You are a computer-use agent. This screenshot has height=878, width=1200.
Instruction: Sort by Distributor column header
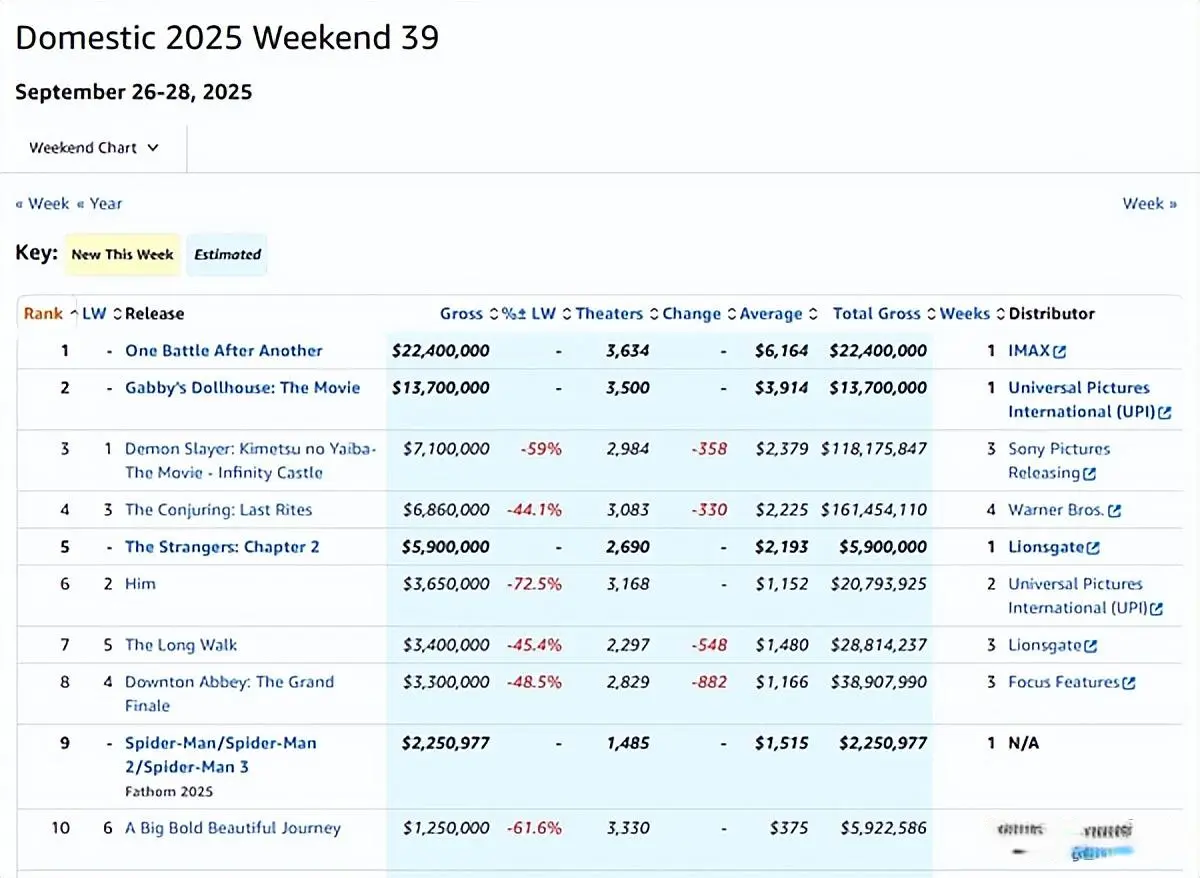pos(1051,314)
